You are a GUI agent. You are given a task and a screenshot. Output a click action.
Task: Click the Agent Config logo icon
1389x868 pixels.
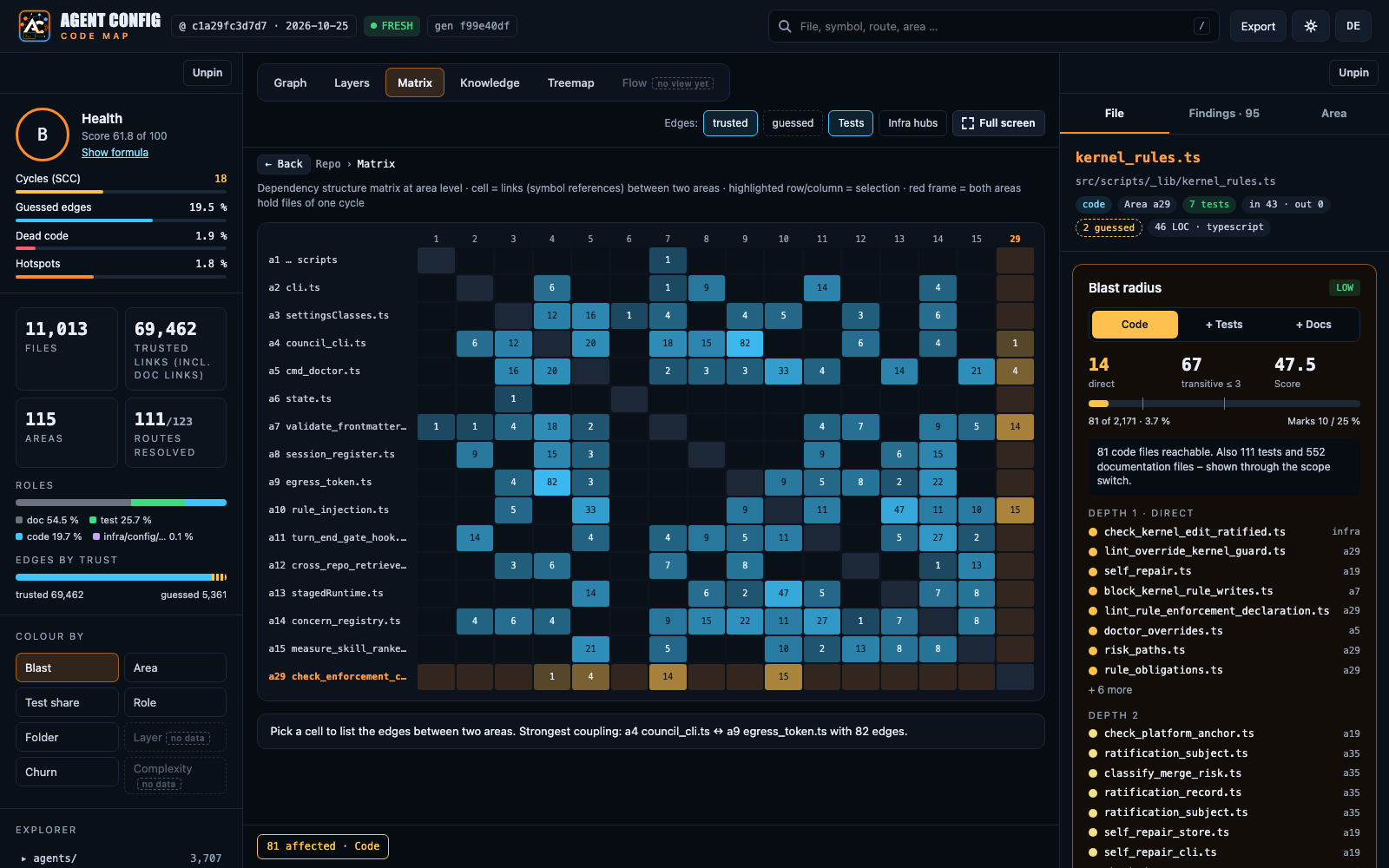pyautogui.click(x=35, y=26)
